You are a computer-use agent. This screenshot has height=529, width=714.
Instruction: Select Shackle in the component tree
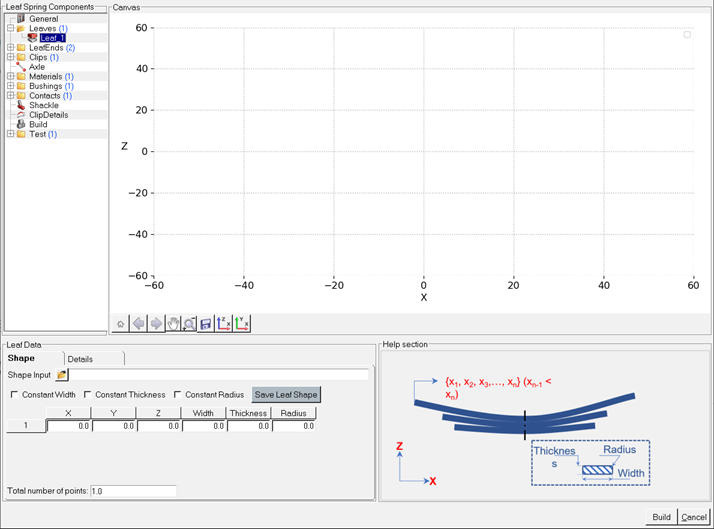pyautogui.click(x=44, y=105)
